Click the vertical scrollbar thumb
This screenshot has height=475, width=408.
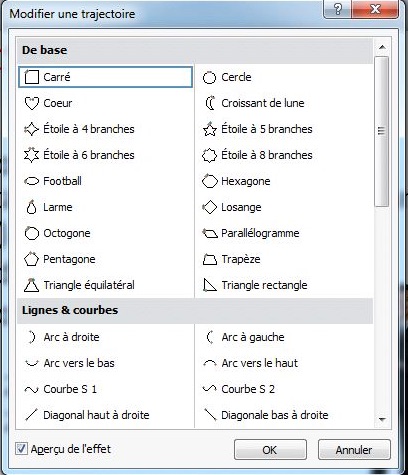pyautogui.click(x=382, y=131)
